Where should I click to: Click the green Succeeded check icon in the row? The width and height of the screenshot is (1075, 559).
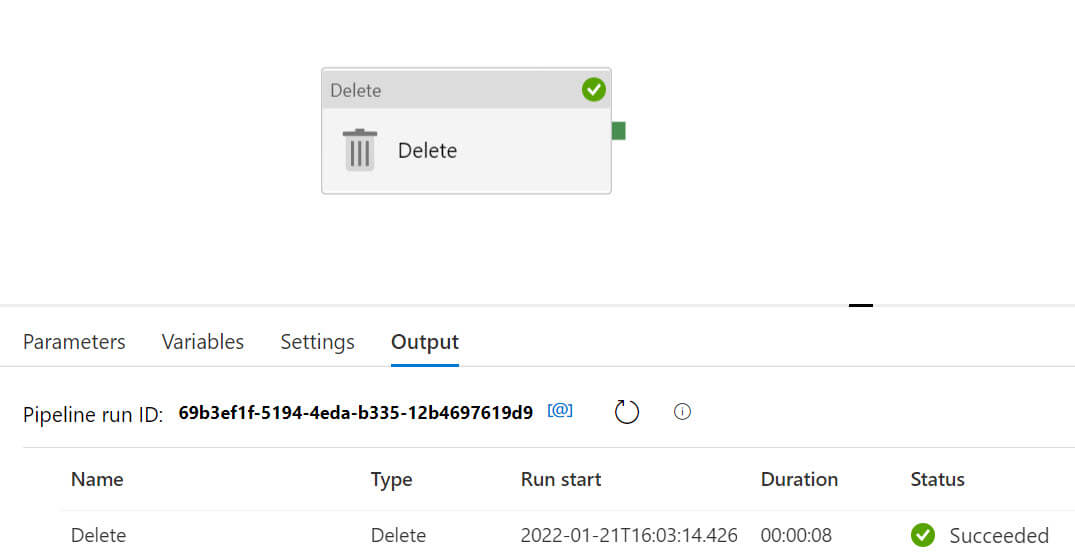point(923,535)
